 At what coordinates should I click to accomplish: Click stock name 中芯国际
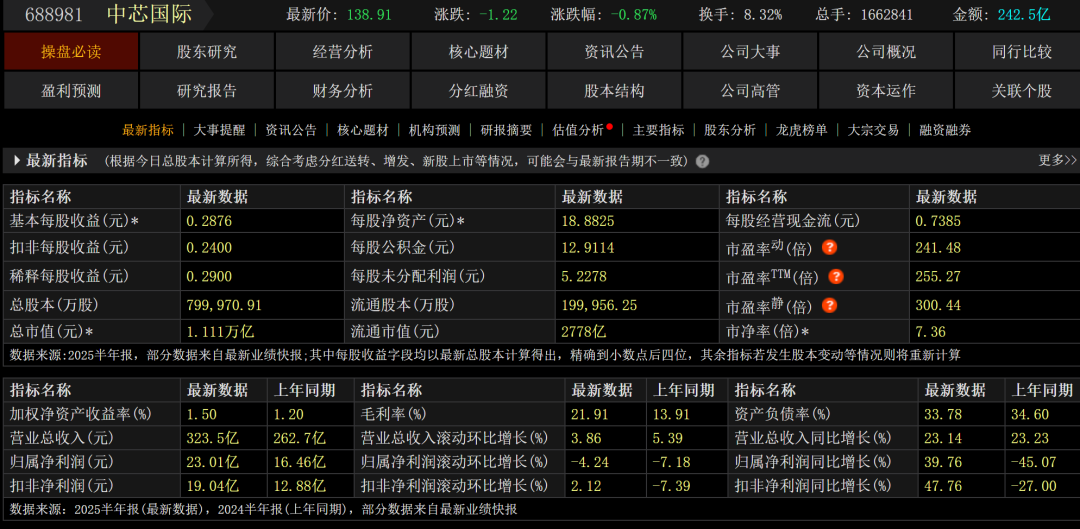pyautogui.click(x=149, y=14)
